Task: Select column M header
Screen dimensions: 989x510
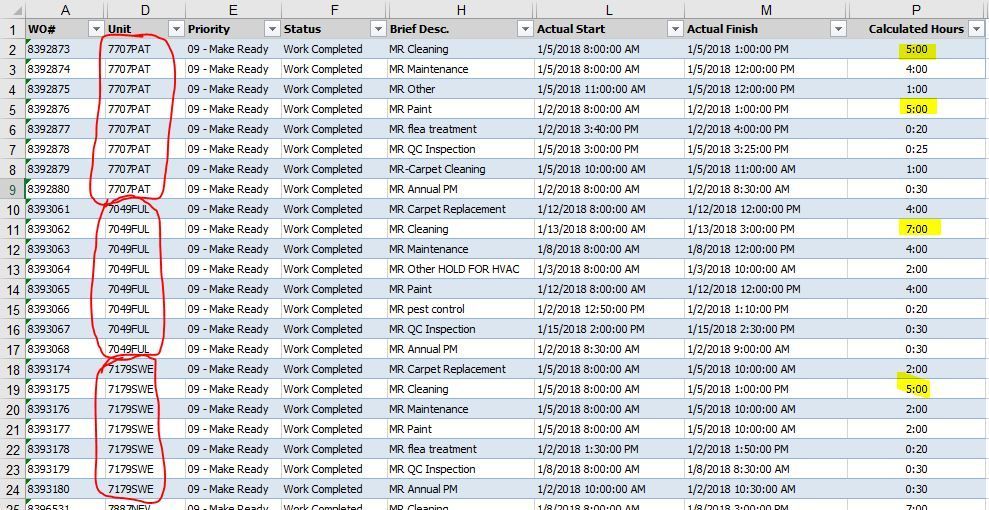Action: [x=766, y=9]
